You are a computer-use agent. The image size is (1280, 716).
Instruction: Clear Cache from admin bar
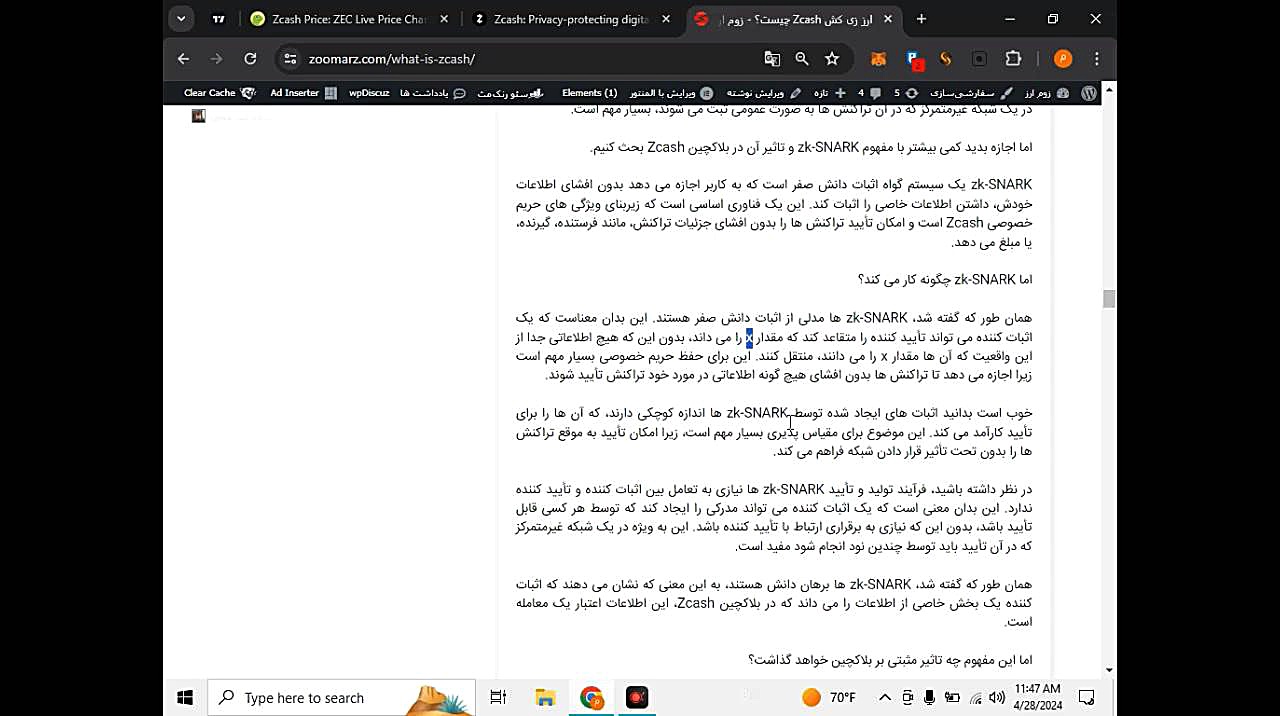click(x=219, y=93)
